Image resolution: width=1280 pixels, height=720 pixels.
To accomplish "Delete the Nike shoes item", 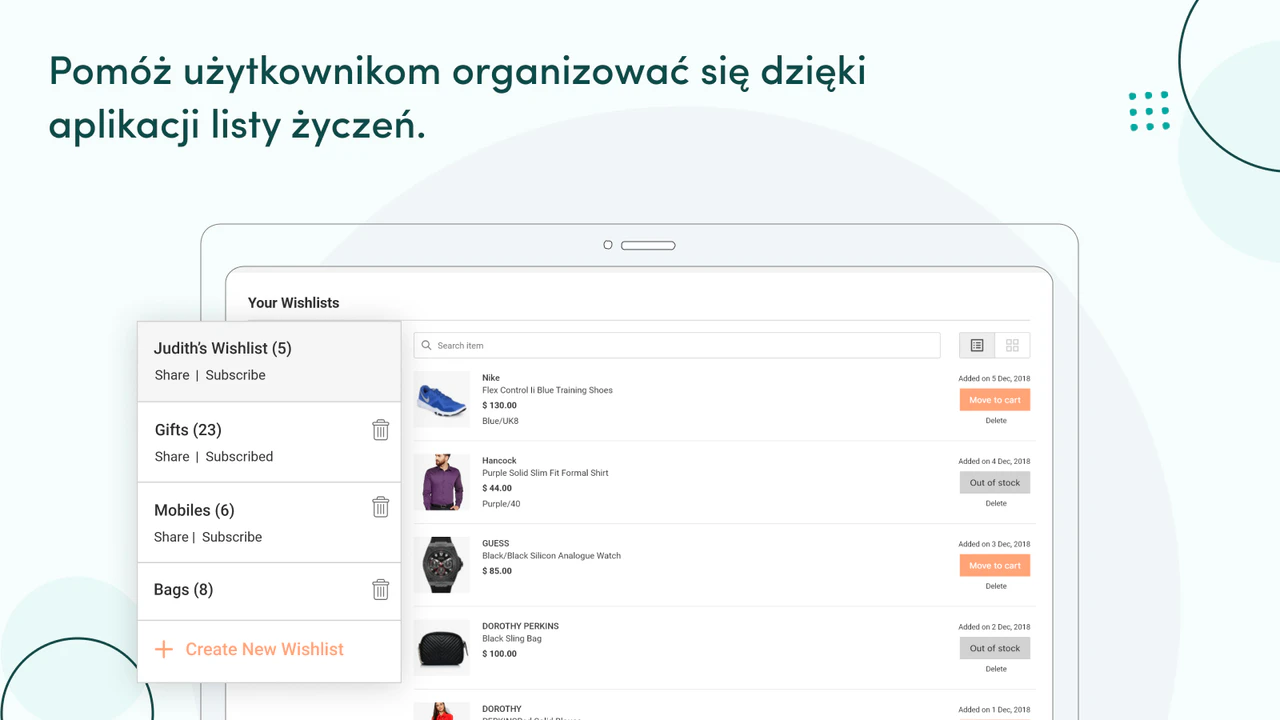I will click(996, 421).
